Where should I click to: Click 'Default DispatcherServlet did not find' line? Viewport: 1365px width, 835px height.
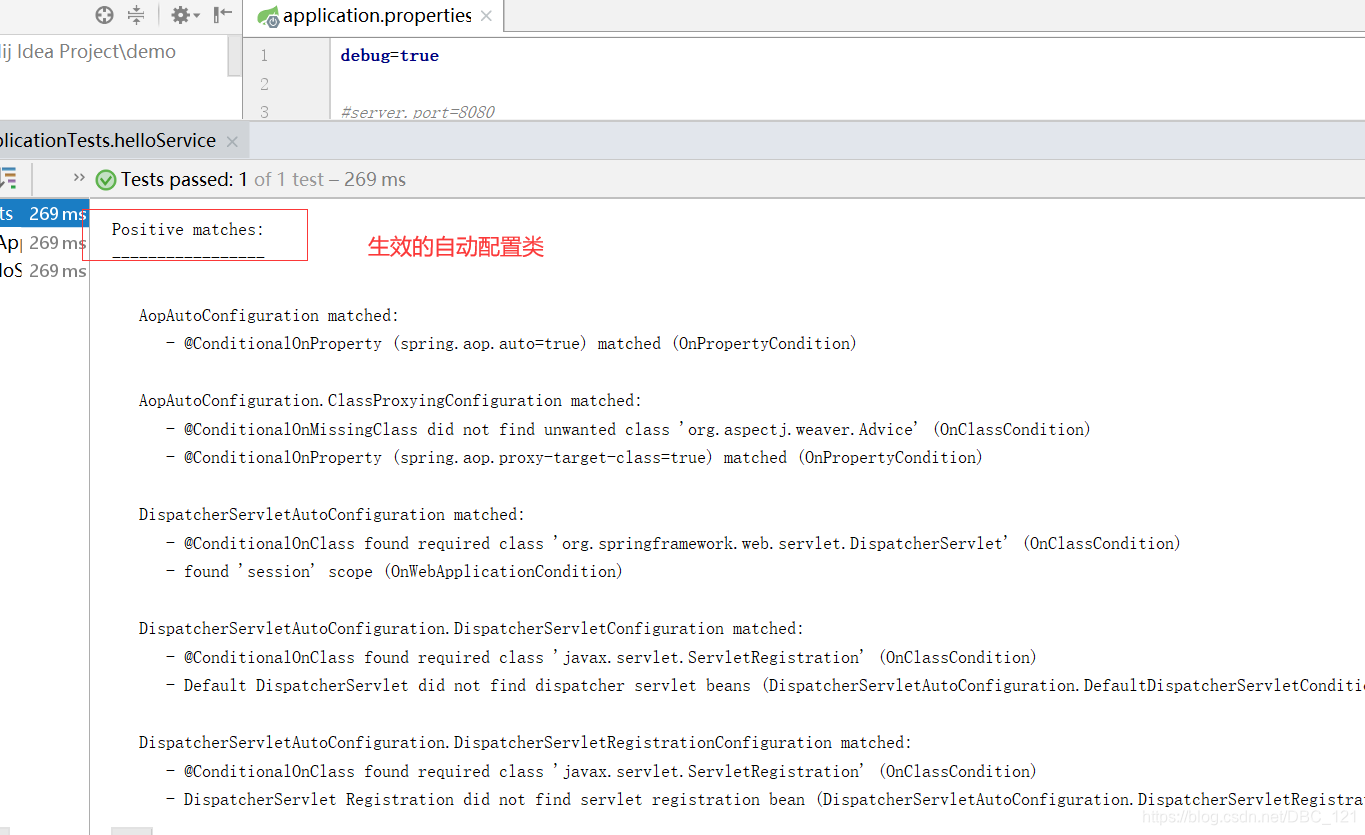click(765, 686)
